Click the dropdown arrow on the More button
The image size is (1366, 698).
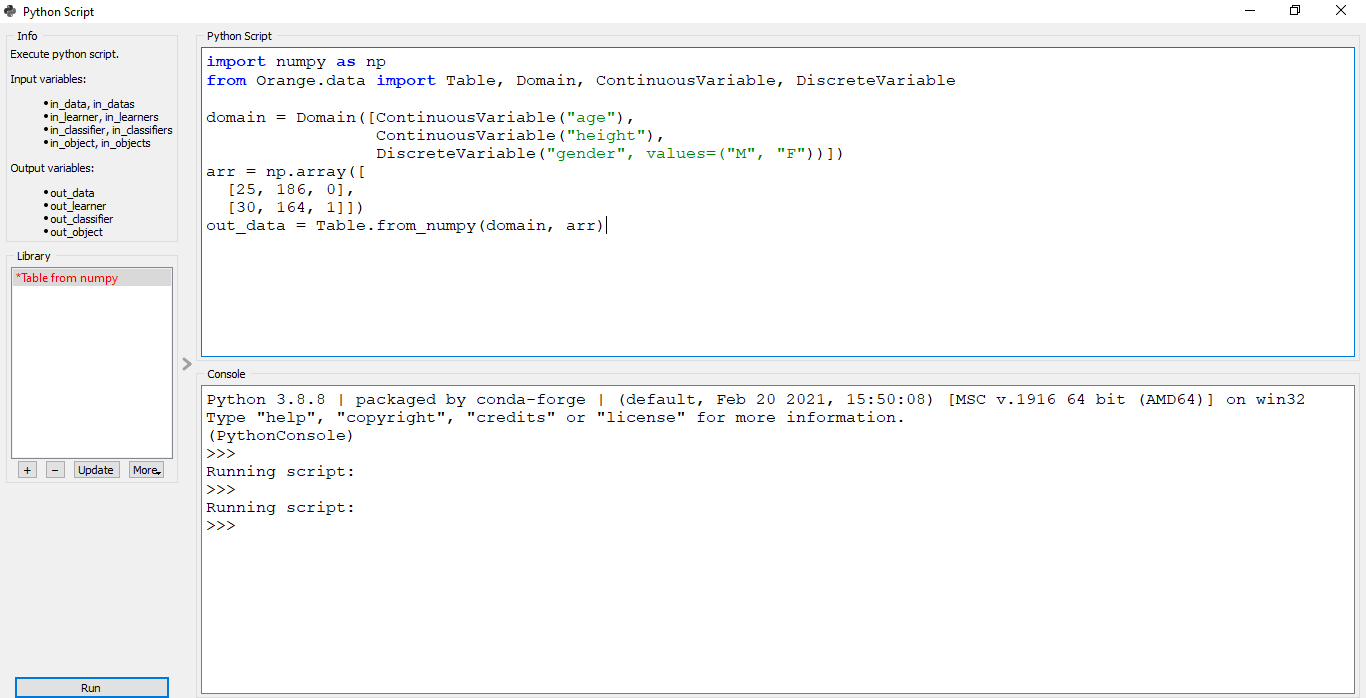(x=159, y=472)
